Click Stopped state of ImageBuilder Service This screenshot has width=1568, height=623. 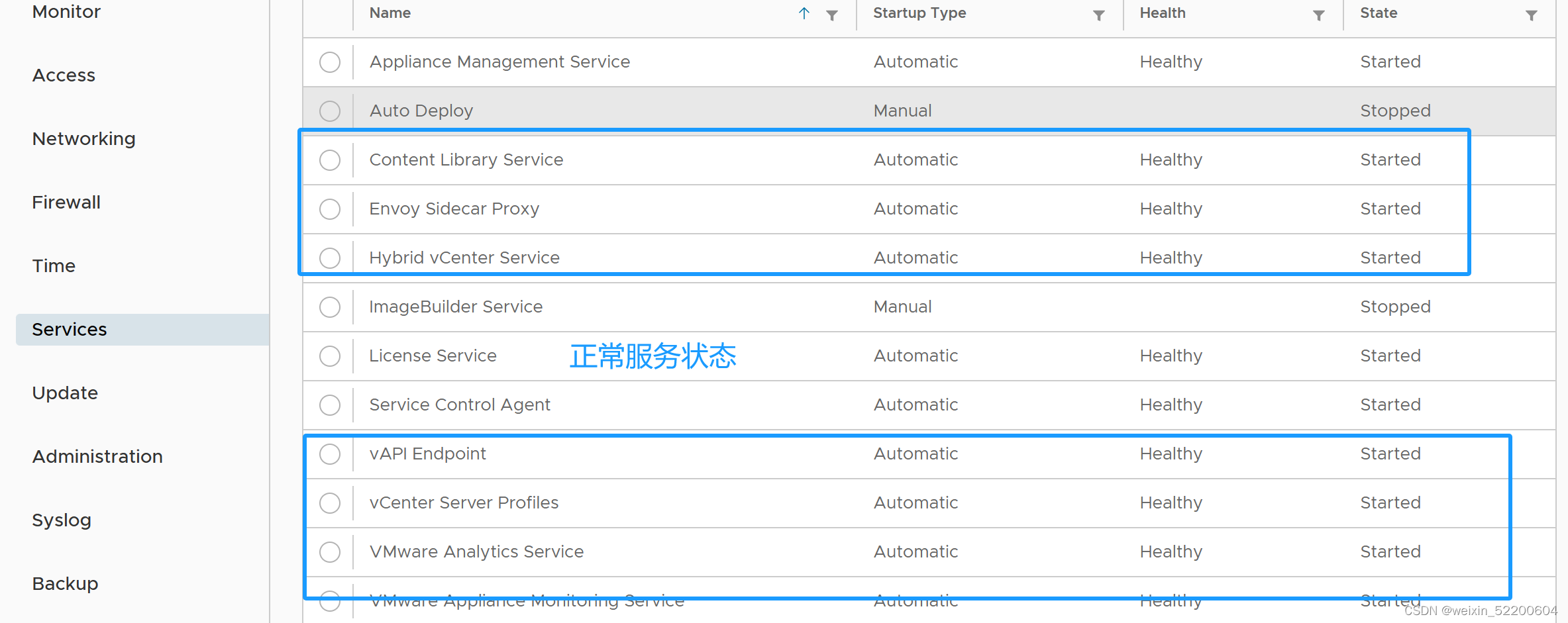1395,307
